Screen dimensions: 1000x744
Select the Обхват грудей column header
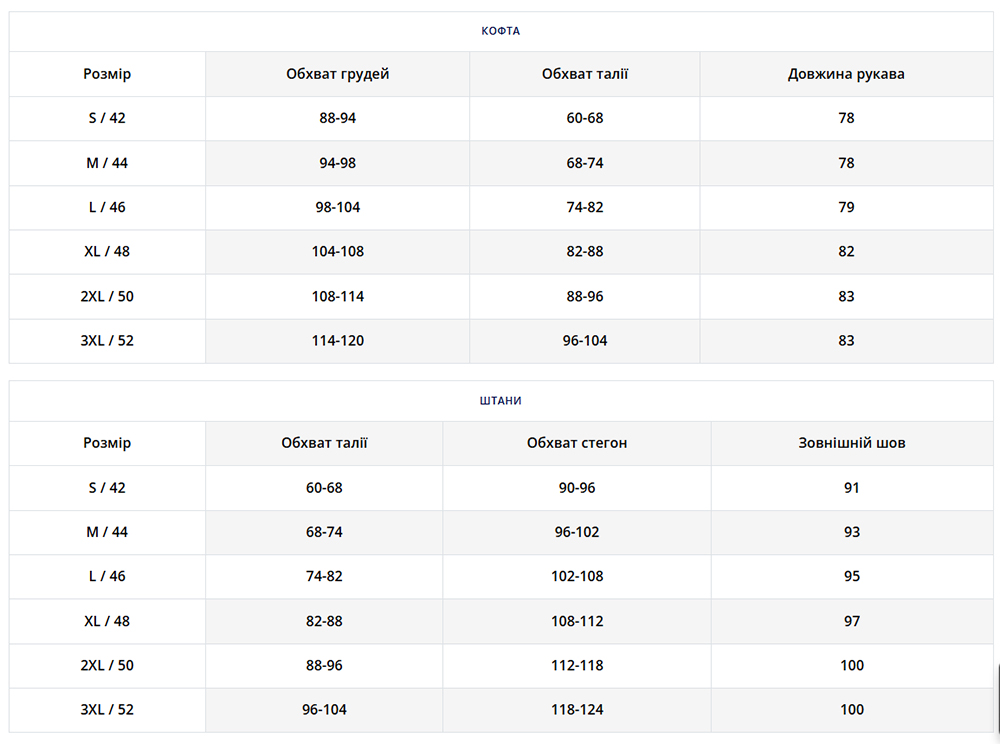pos(337,74)
